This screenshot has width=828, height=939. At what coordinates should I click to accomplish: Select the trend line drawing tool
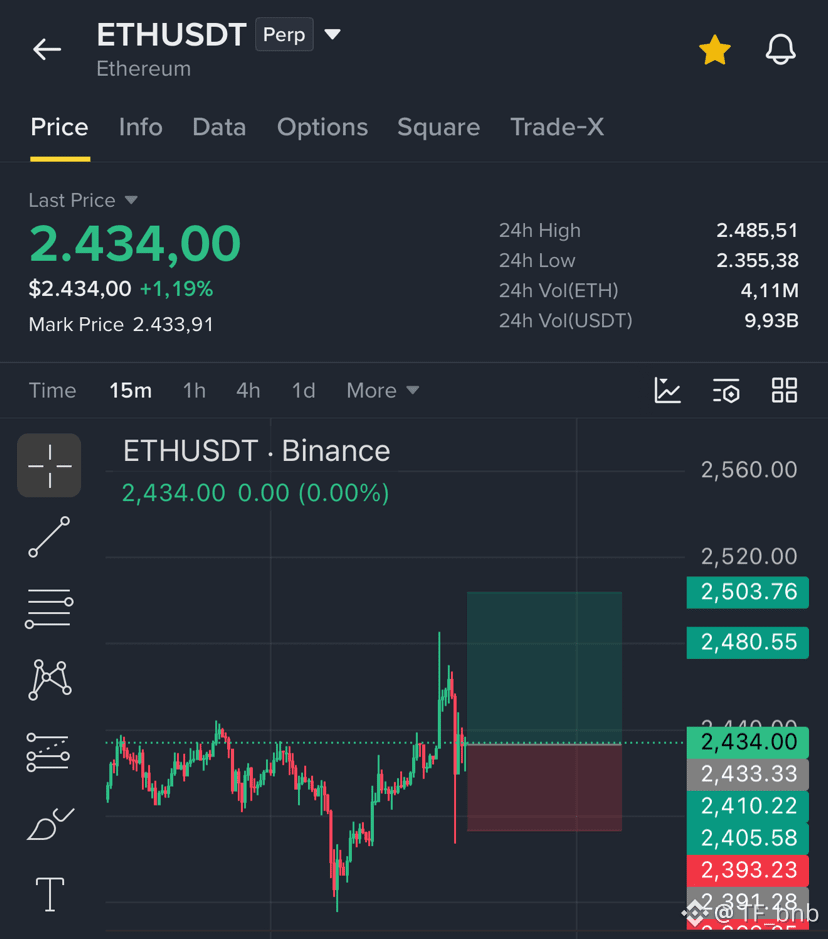click(49, 537)
